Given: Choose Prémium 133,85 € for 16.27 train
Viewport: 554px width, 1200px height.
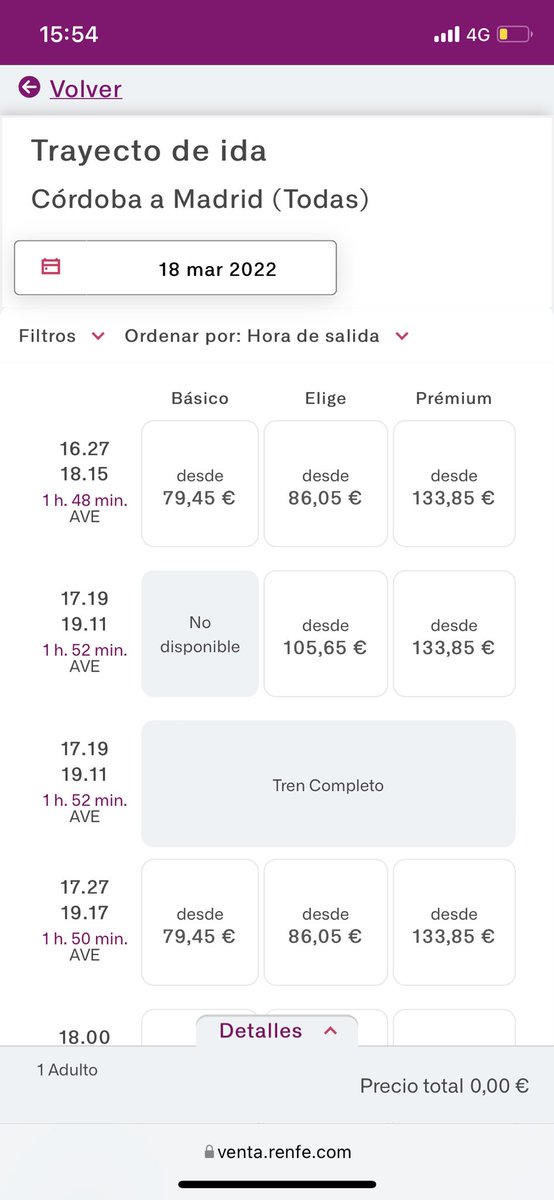Looking at the screenshot, I should click(x=454, y=484).
